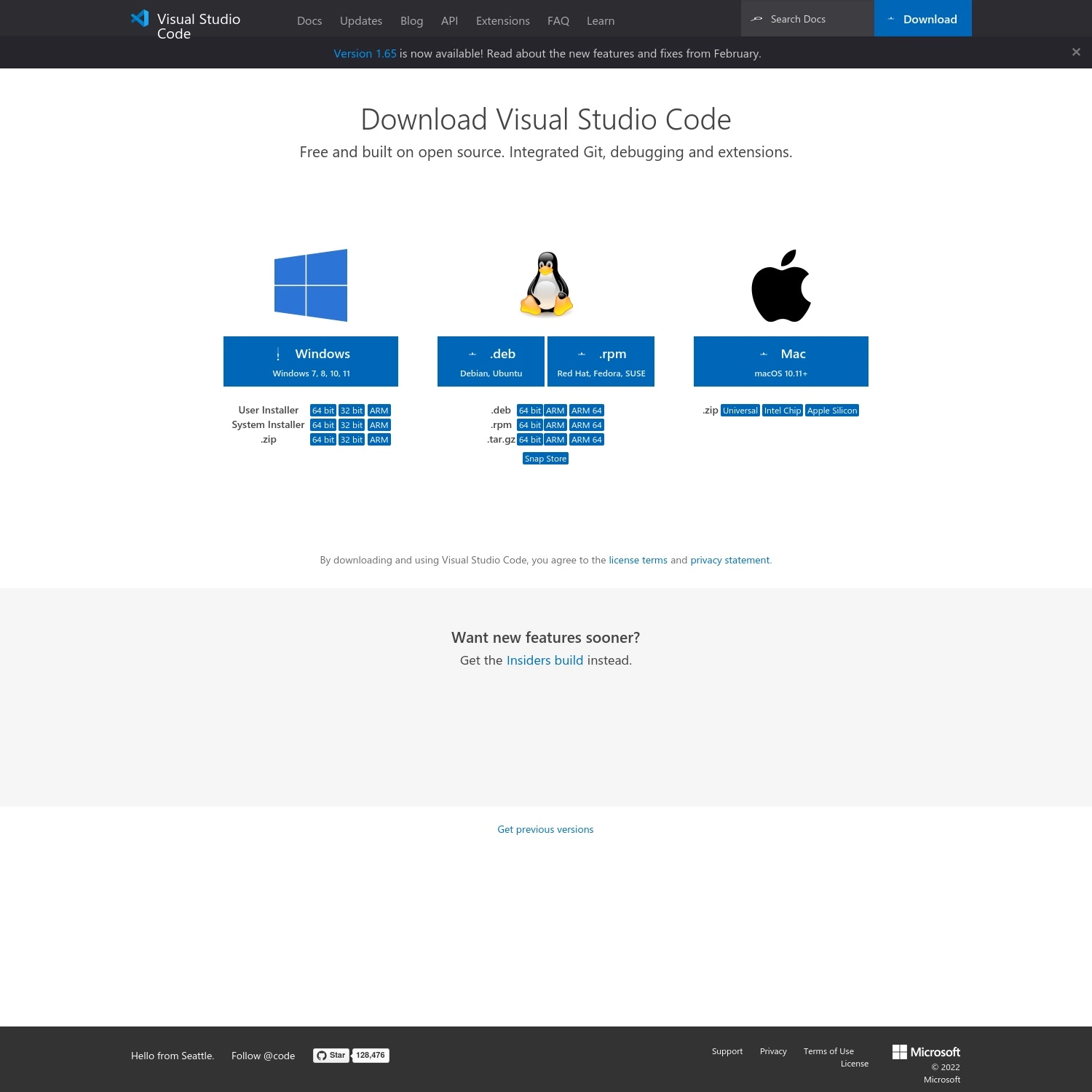Click the Windows logo image

pyautogui.click(x=311, y=285)
